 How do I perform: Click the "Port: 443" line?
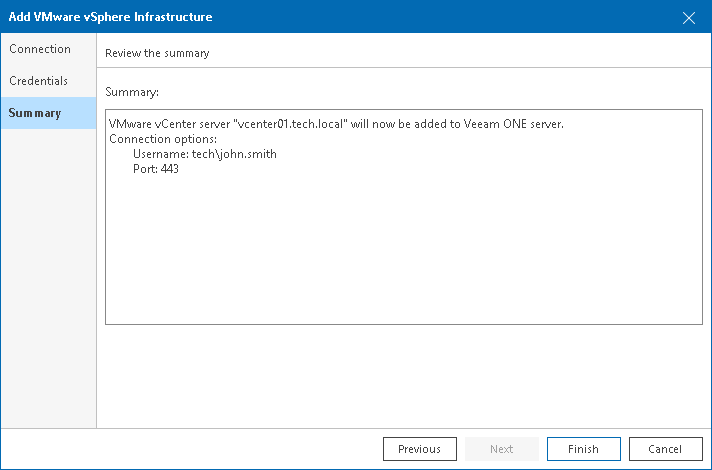click(155, 169)
